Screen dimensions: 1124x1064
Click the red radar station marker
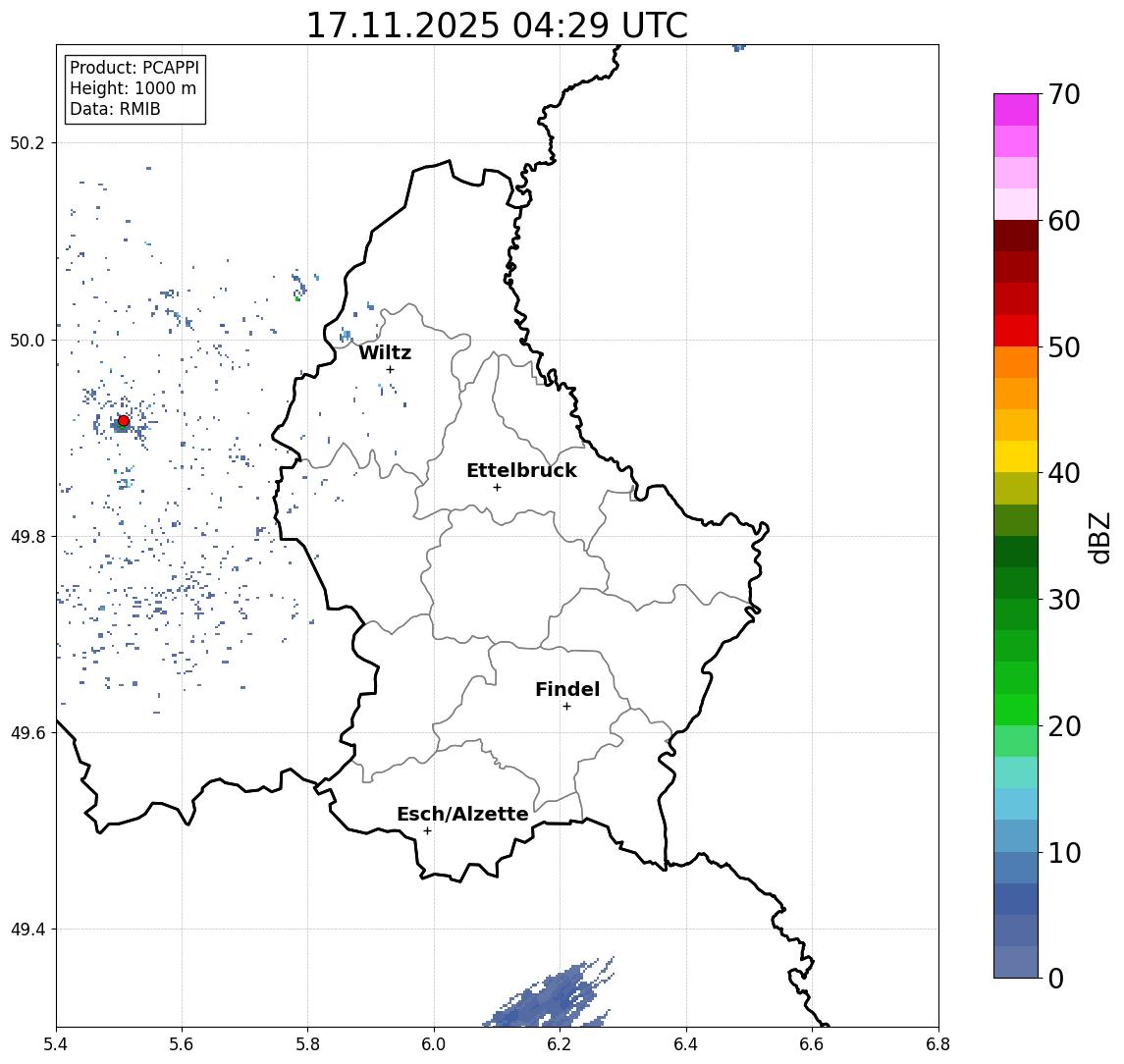coord(124,421)
